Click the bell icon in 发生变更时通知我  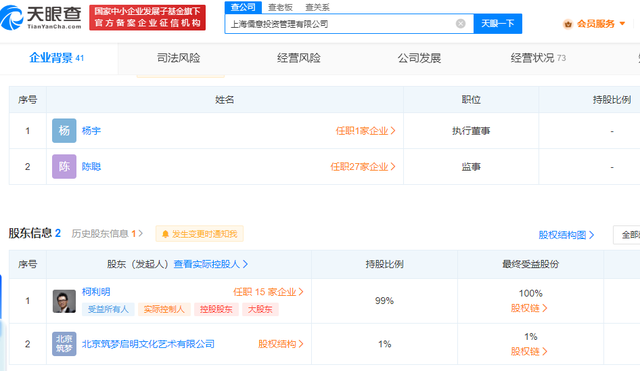(165, 234)
